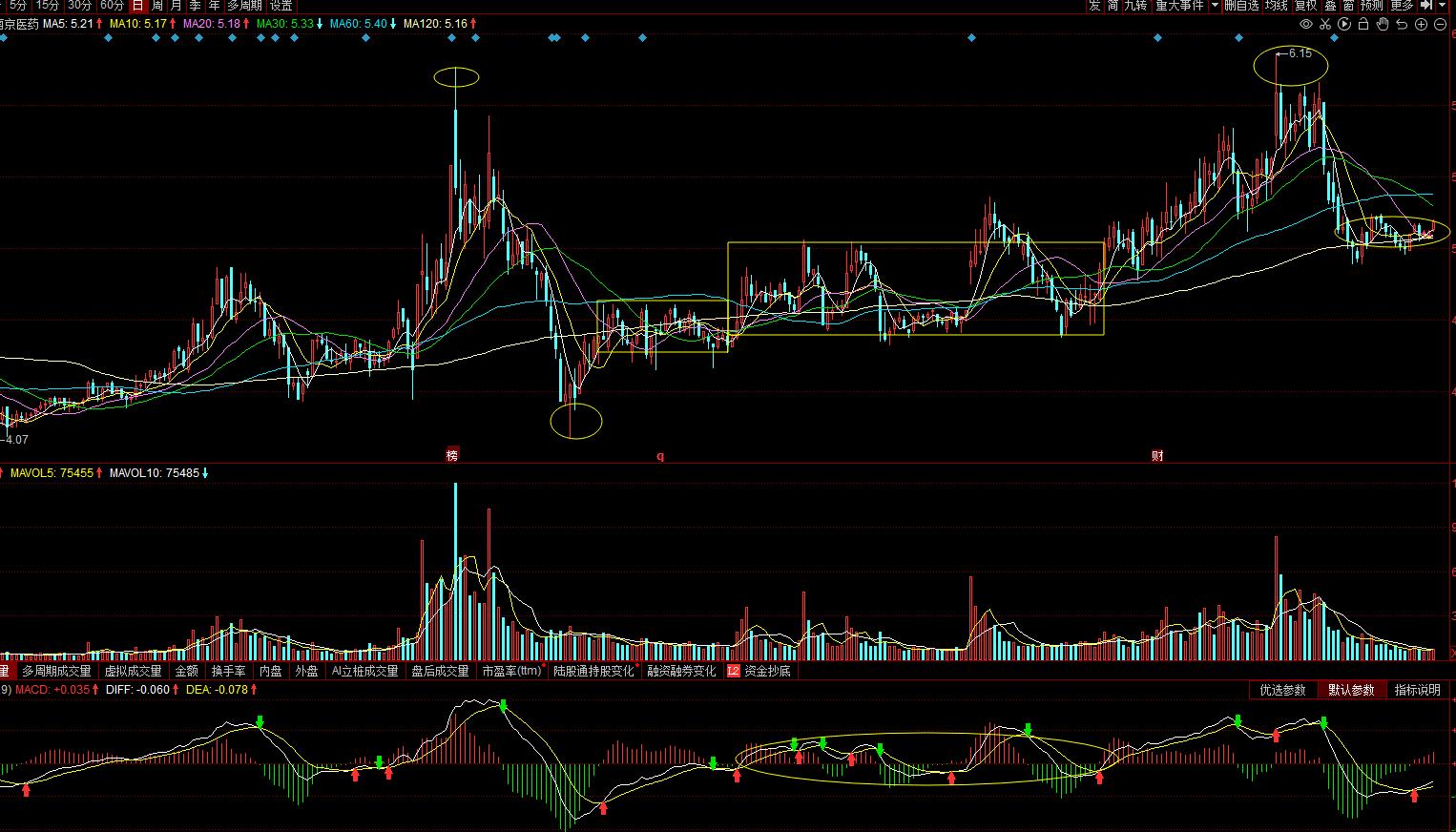
Task: Select the 周 weekly period tab
Action: 157,6
